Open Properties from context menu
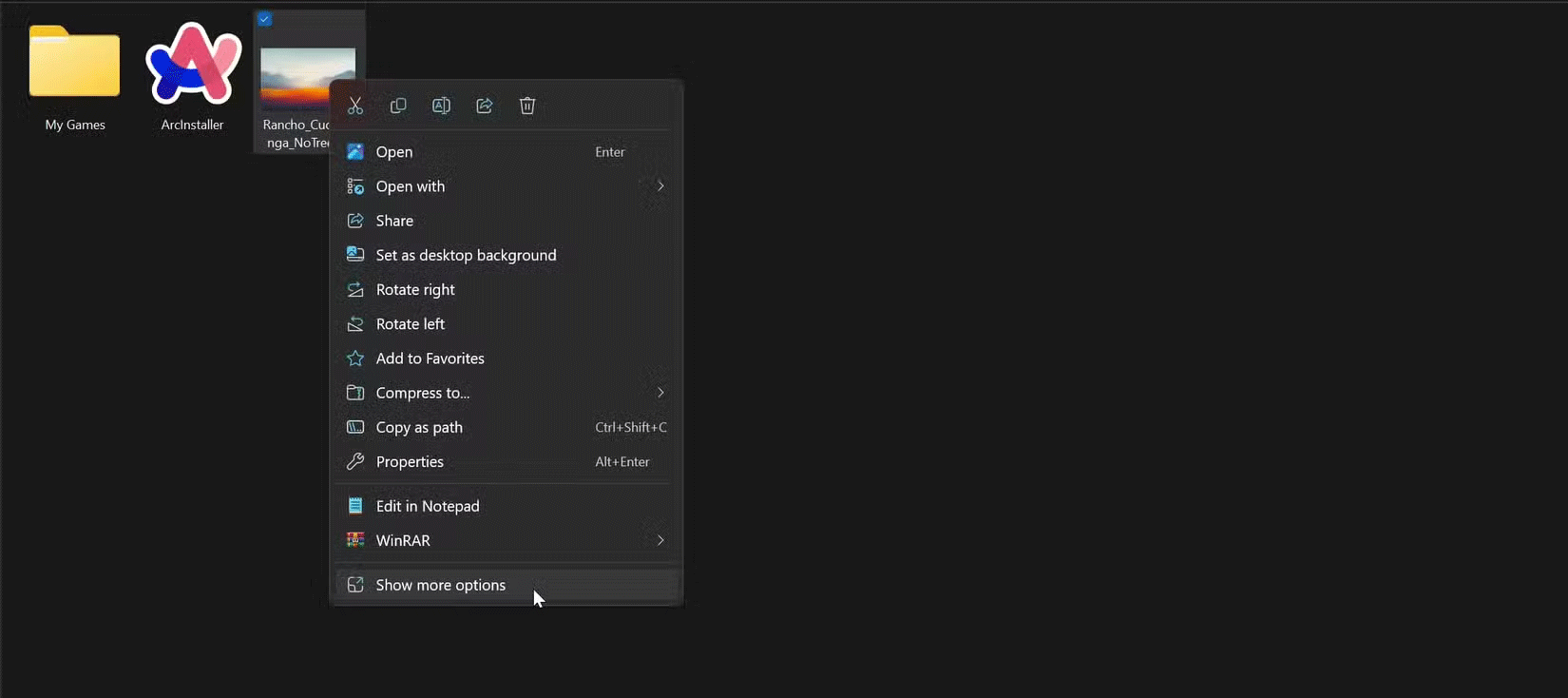This screenshot has width=1568, height=698. point(410,461)
